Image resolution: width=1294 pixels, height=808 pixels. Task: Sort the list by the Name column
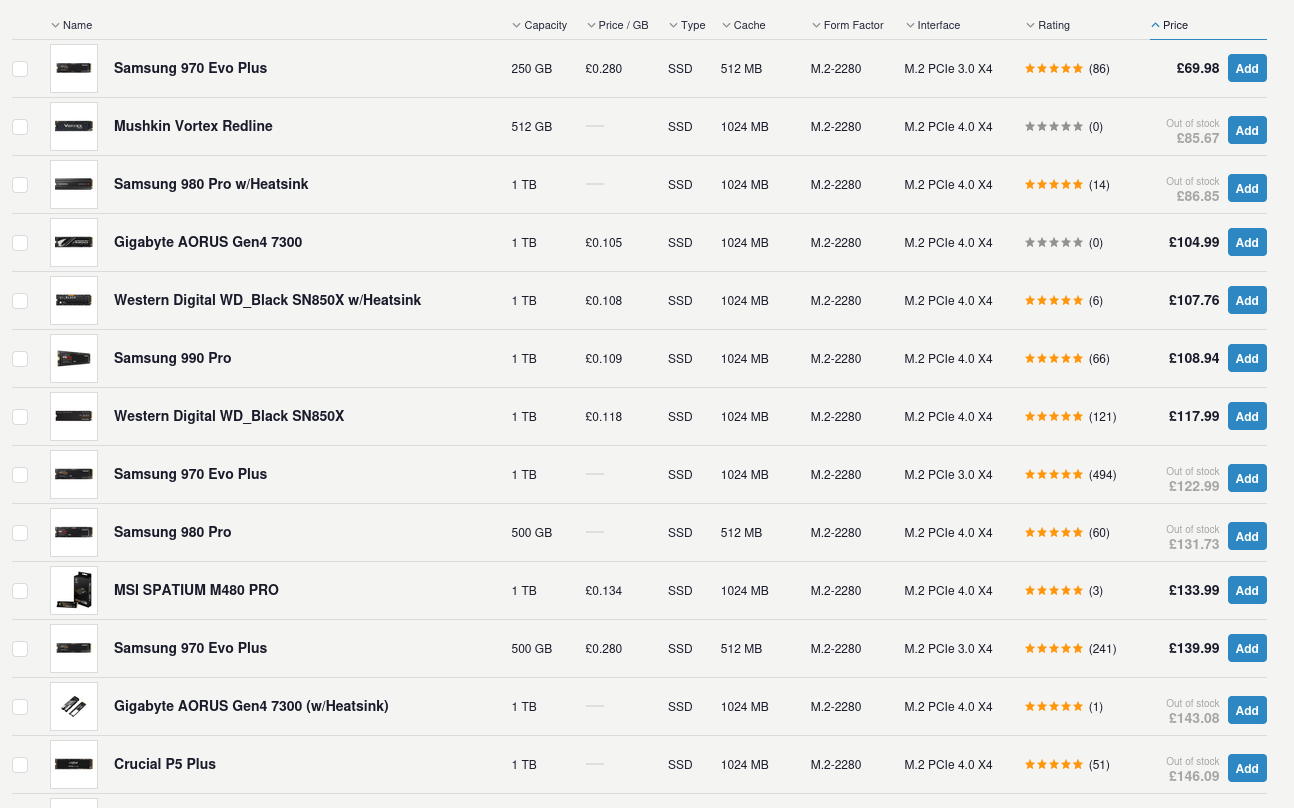coord(77,25)
